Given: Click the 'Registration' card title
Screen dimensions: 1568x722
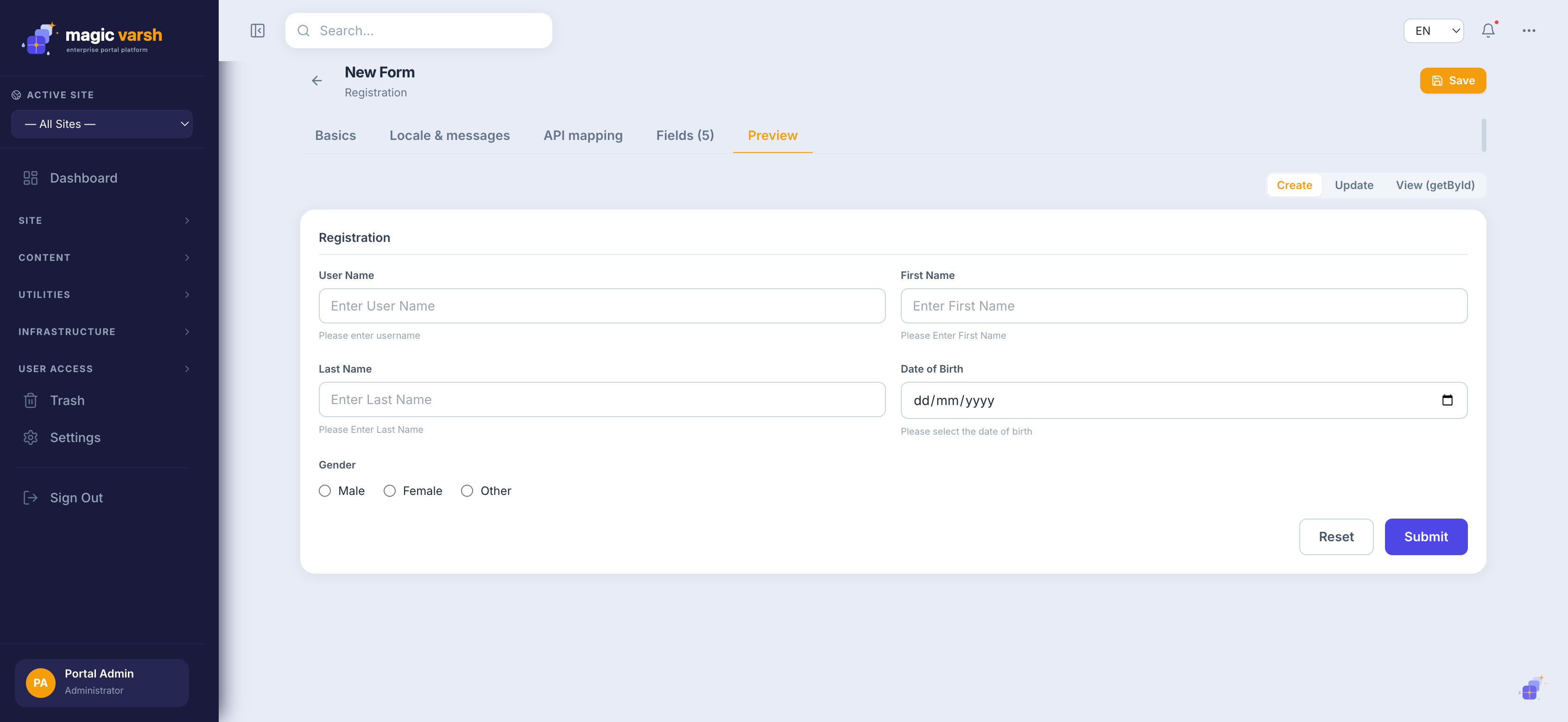Looking at the screenshot, I should coord(354,237).
